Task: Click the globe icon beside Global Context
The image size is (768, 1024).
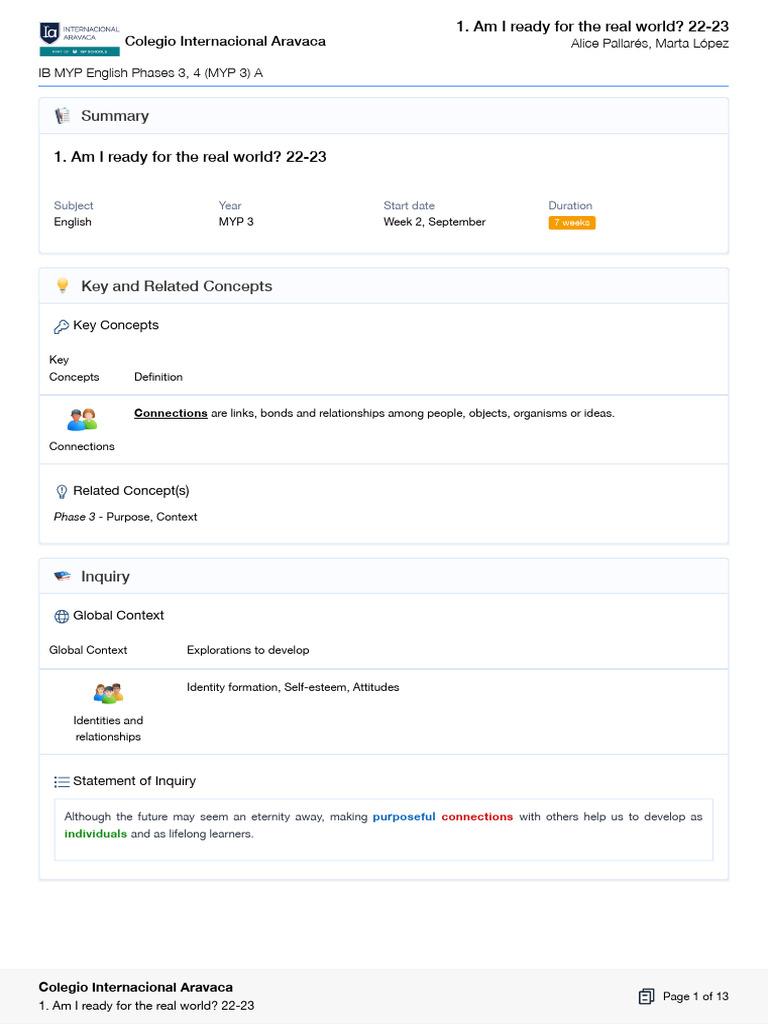Action: 61,616
